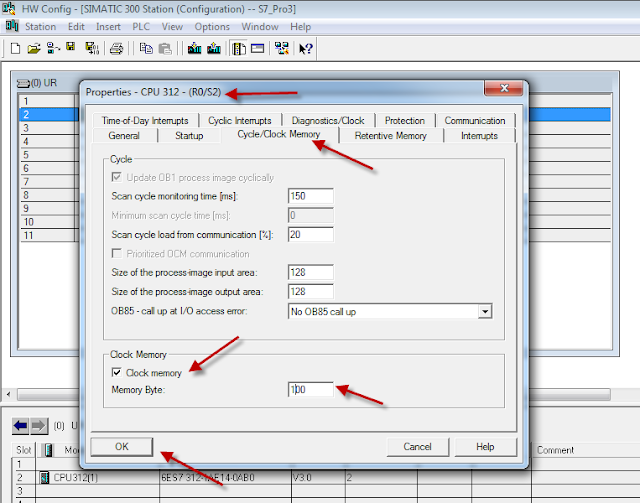Screen dimensions: 640x503
Task: Close the Properties CPU 312 dialog
Action: click(504, 88)
